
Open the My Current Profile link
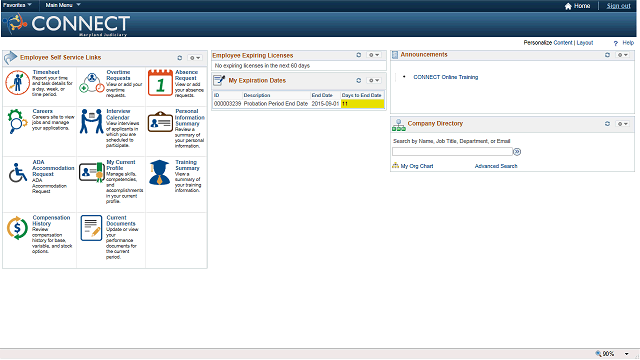[121, 165]
